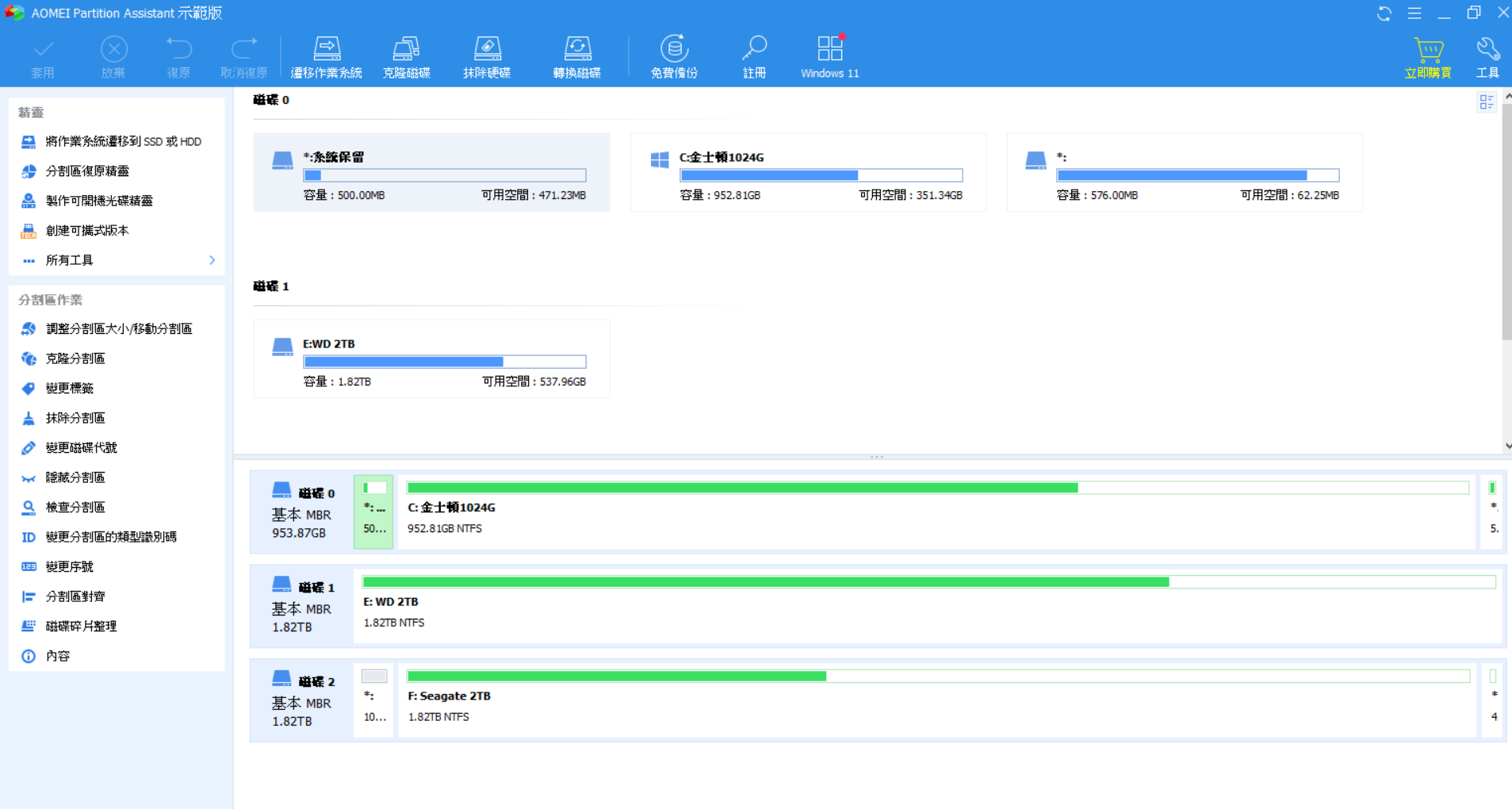Open the 克隆磁碟 clone disk tool
This screenshot has height=809, width=1512.
(x=406, y=57)
